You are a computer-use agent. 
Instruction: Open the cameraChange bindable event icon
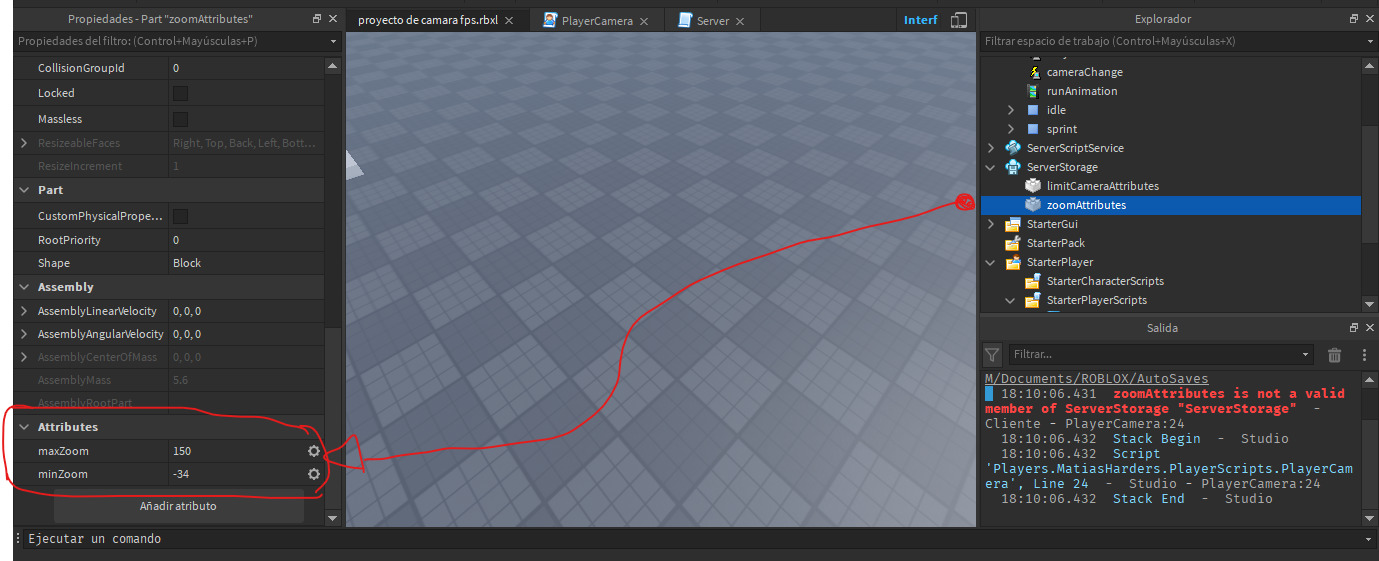click(x=1034, y=72)
